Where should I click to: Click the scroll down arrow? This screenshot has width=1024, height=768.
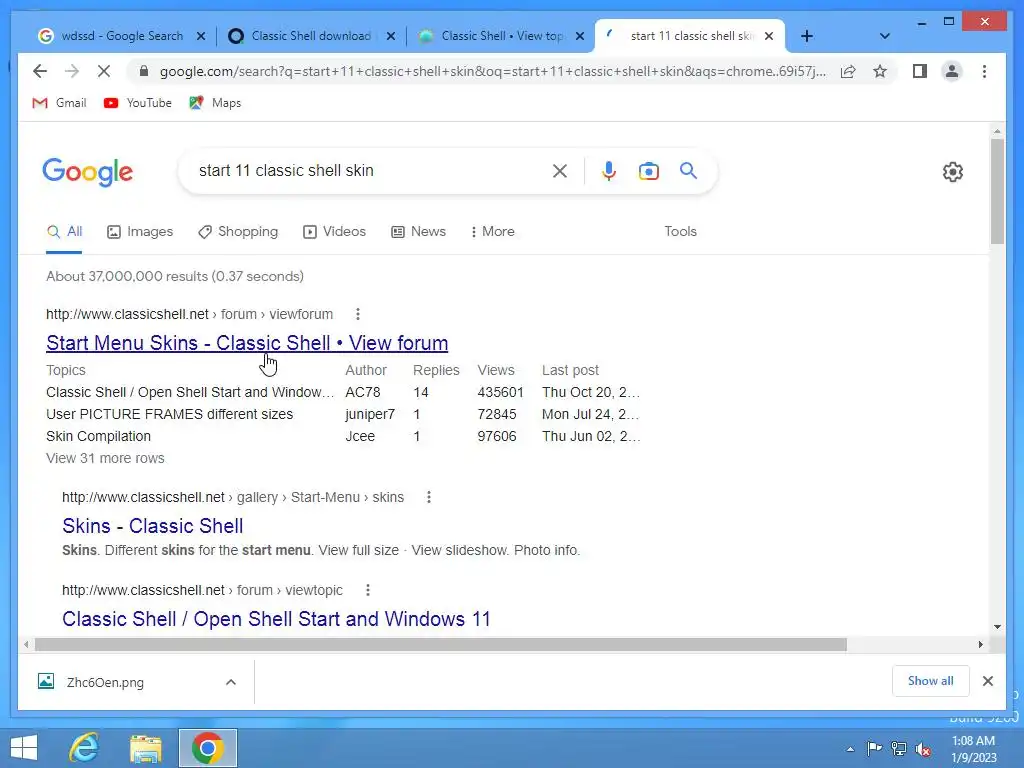[x=997, y=626]
